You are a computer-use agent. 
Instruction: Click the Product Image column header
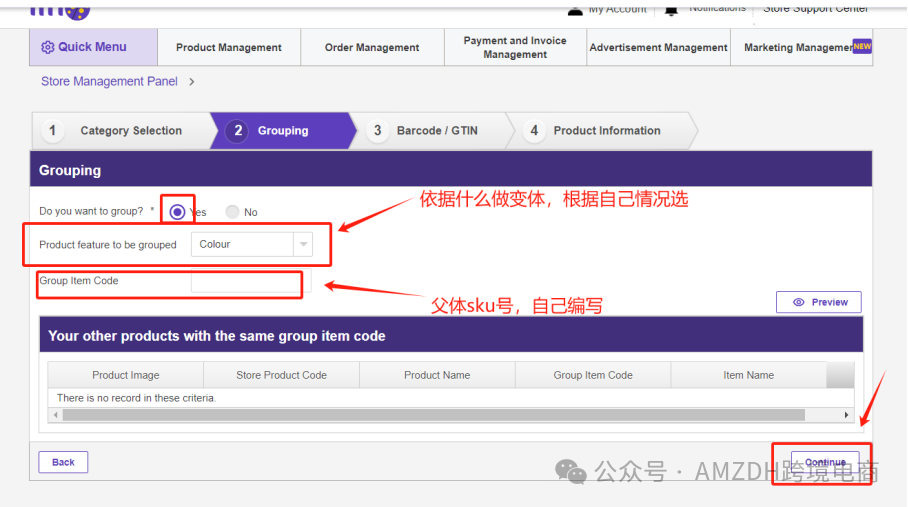(x=126, y=375)
